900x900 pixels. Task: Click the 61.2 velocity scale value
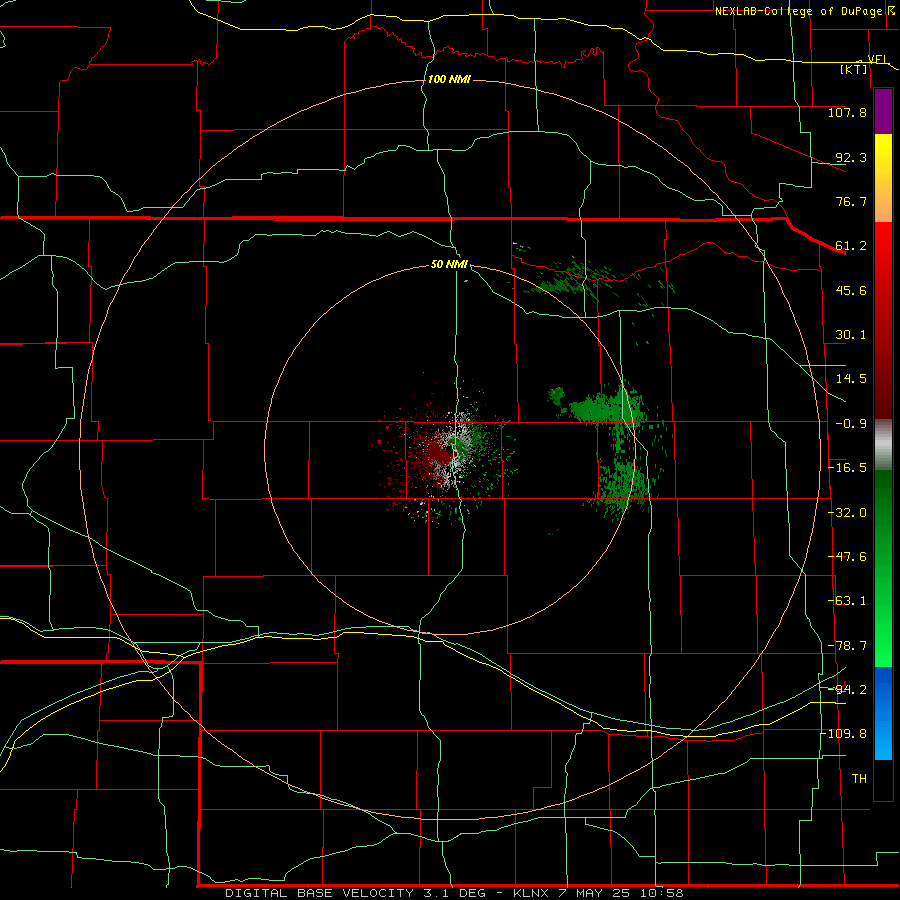[x=851, y=246]
